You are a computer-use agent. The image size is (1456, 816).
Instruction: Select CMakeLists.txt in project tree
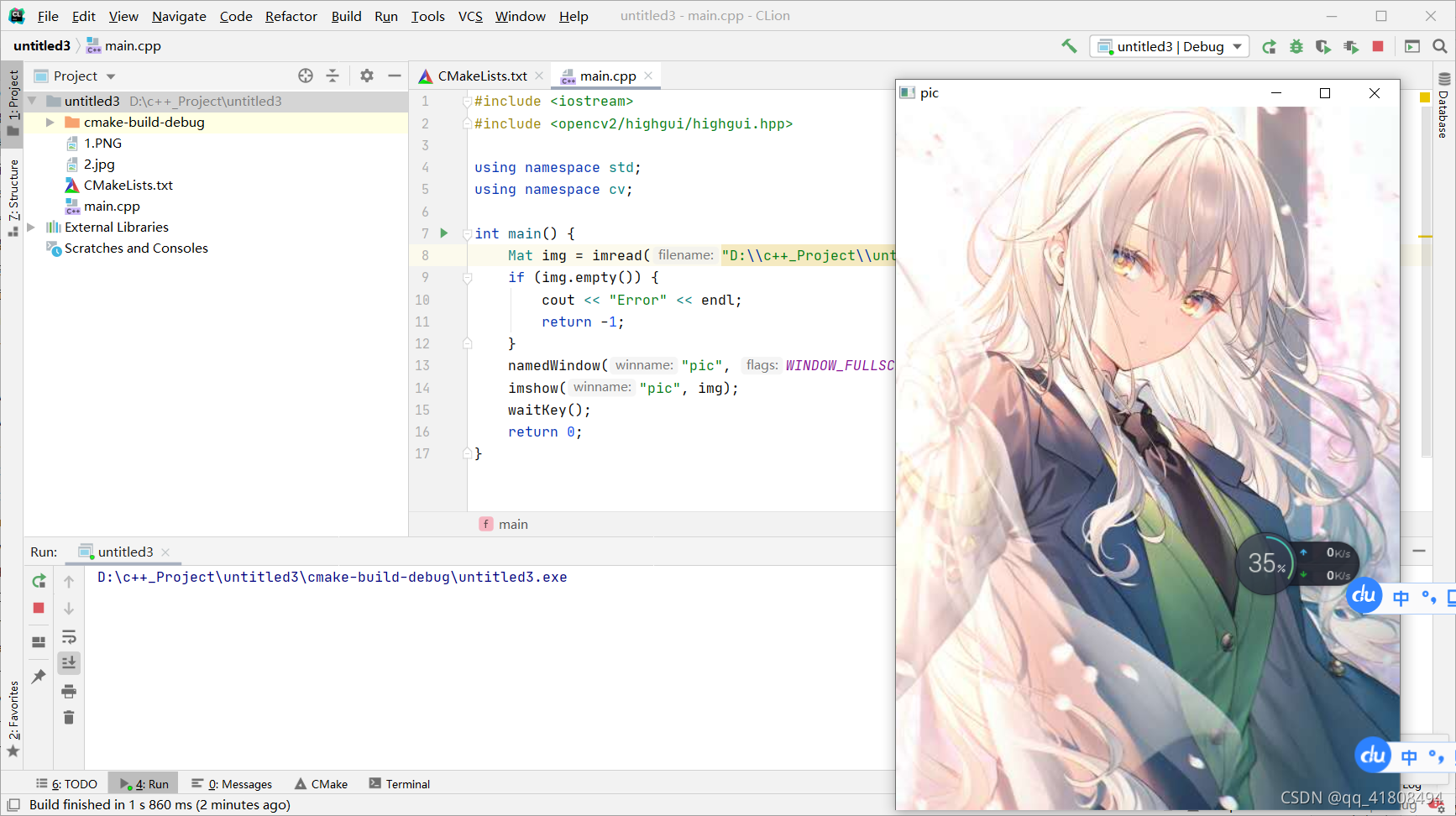pyautogui.click(x=128, y=185)
